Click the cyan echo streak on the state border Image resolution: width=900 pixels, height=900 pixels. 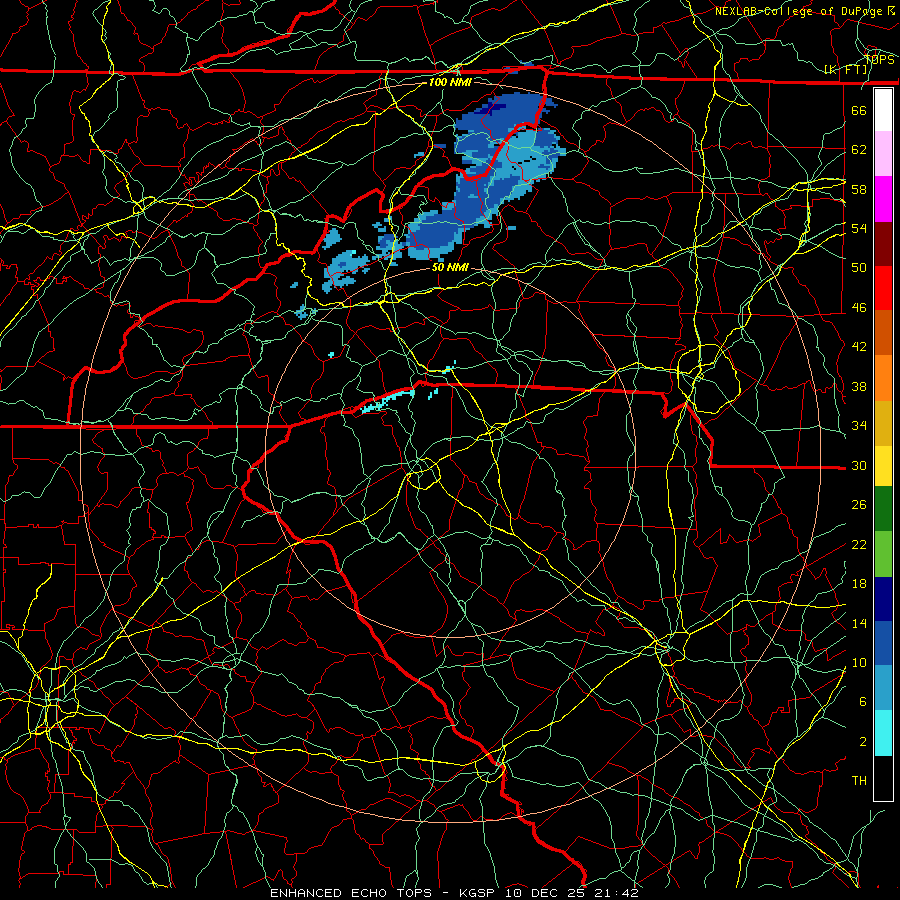pyautogui.click(x=387, y=401)
